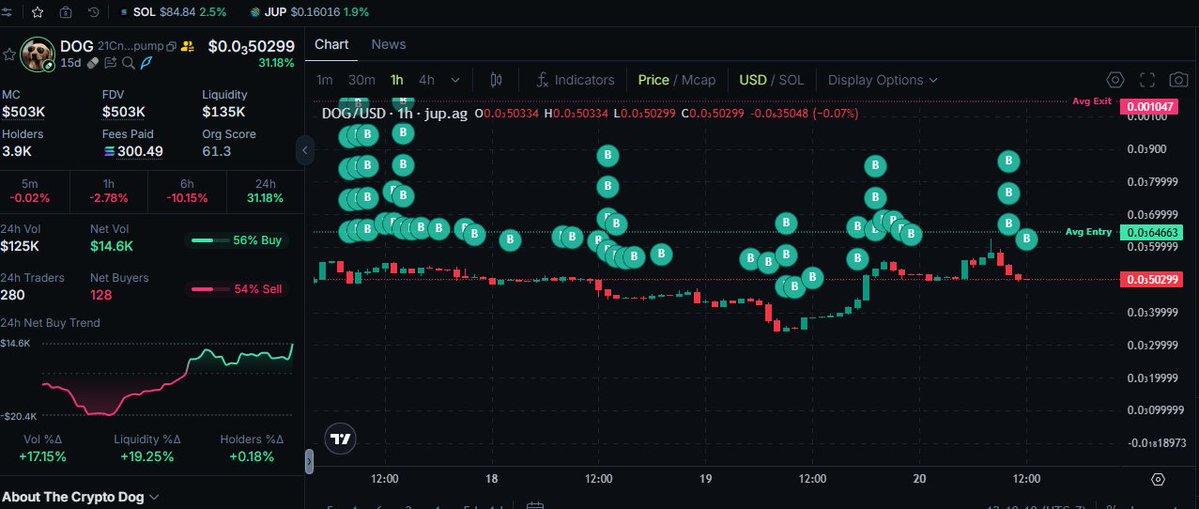Click the 24h Vol $125K value

tap(20, 246)
